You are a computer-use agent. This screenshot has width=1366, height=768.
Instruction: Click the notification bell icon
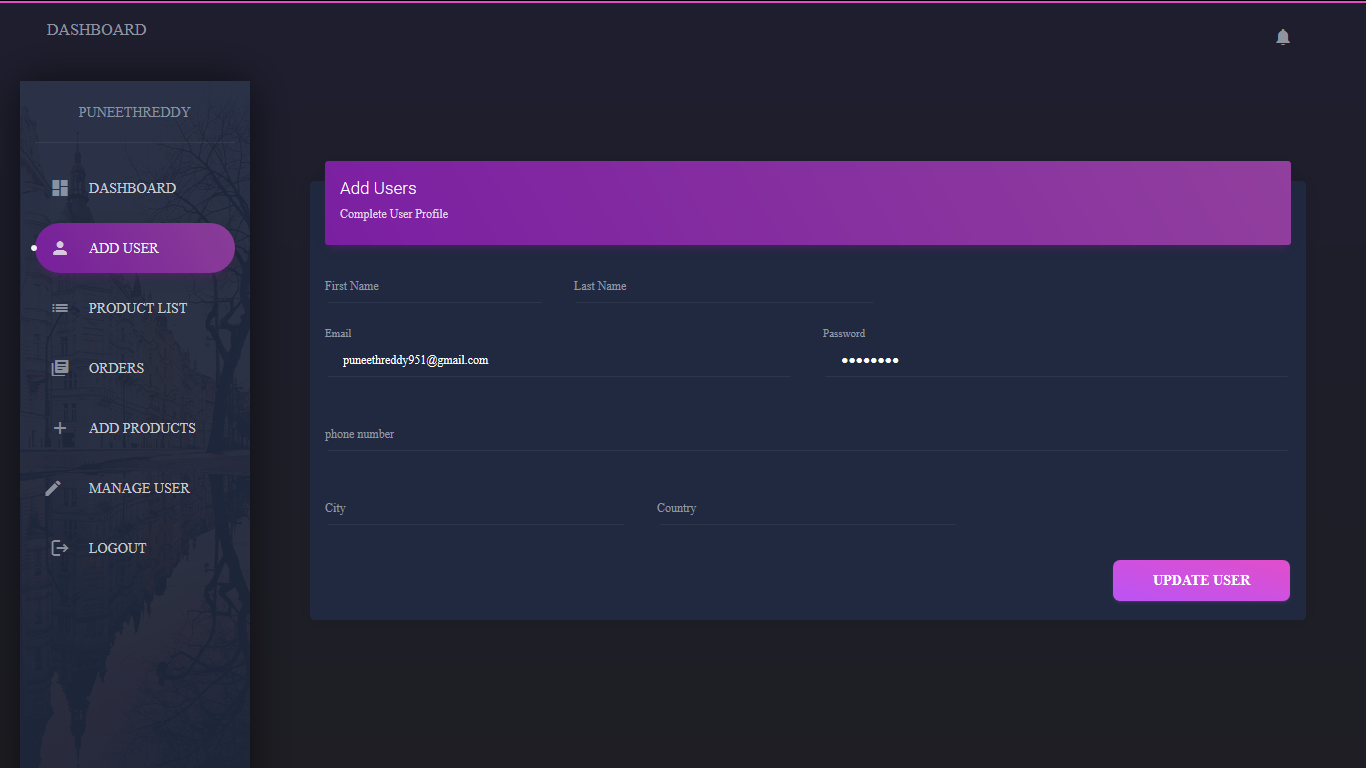(1283, 37)
